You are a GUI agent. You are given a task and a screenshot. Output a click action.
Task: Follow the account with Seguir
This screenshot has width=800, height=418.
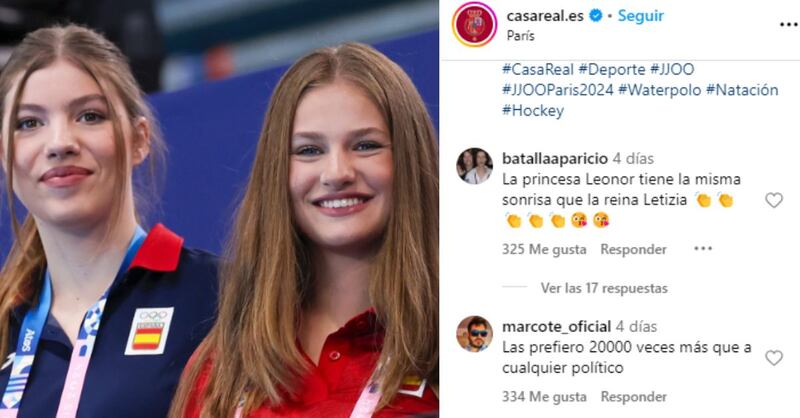pos(641,16)
